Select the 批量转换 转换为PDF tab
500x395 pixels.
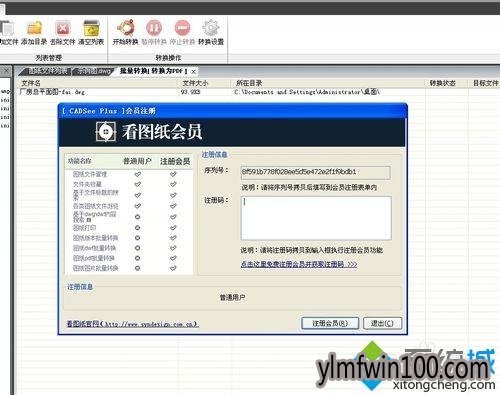[153, 71]
